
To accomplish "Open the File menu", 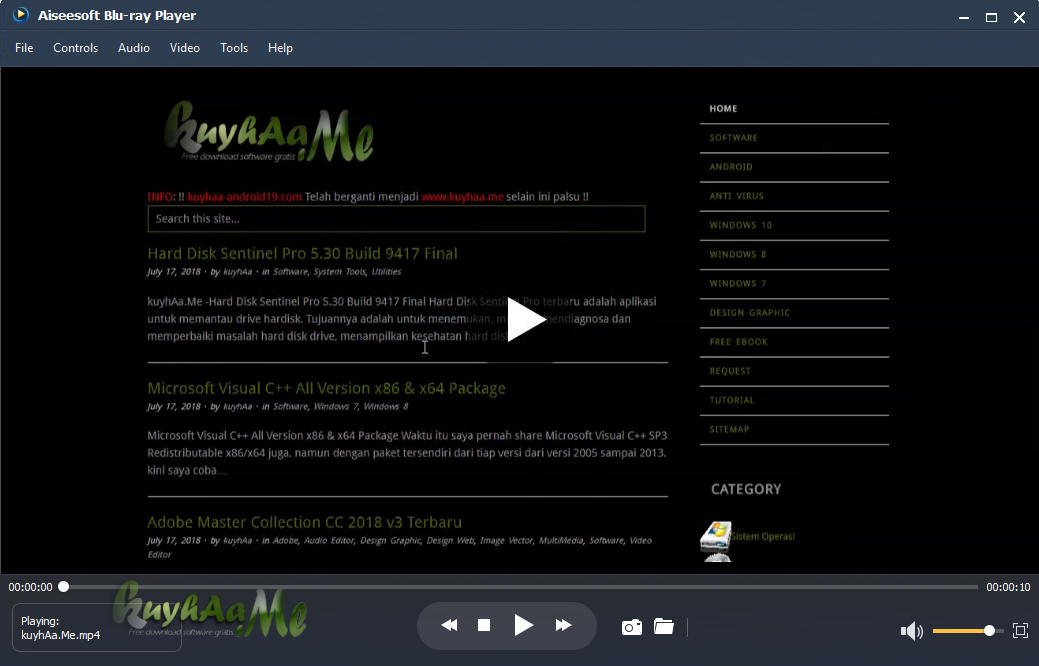I will (x=24, y=48).
